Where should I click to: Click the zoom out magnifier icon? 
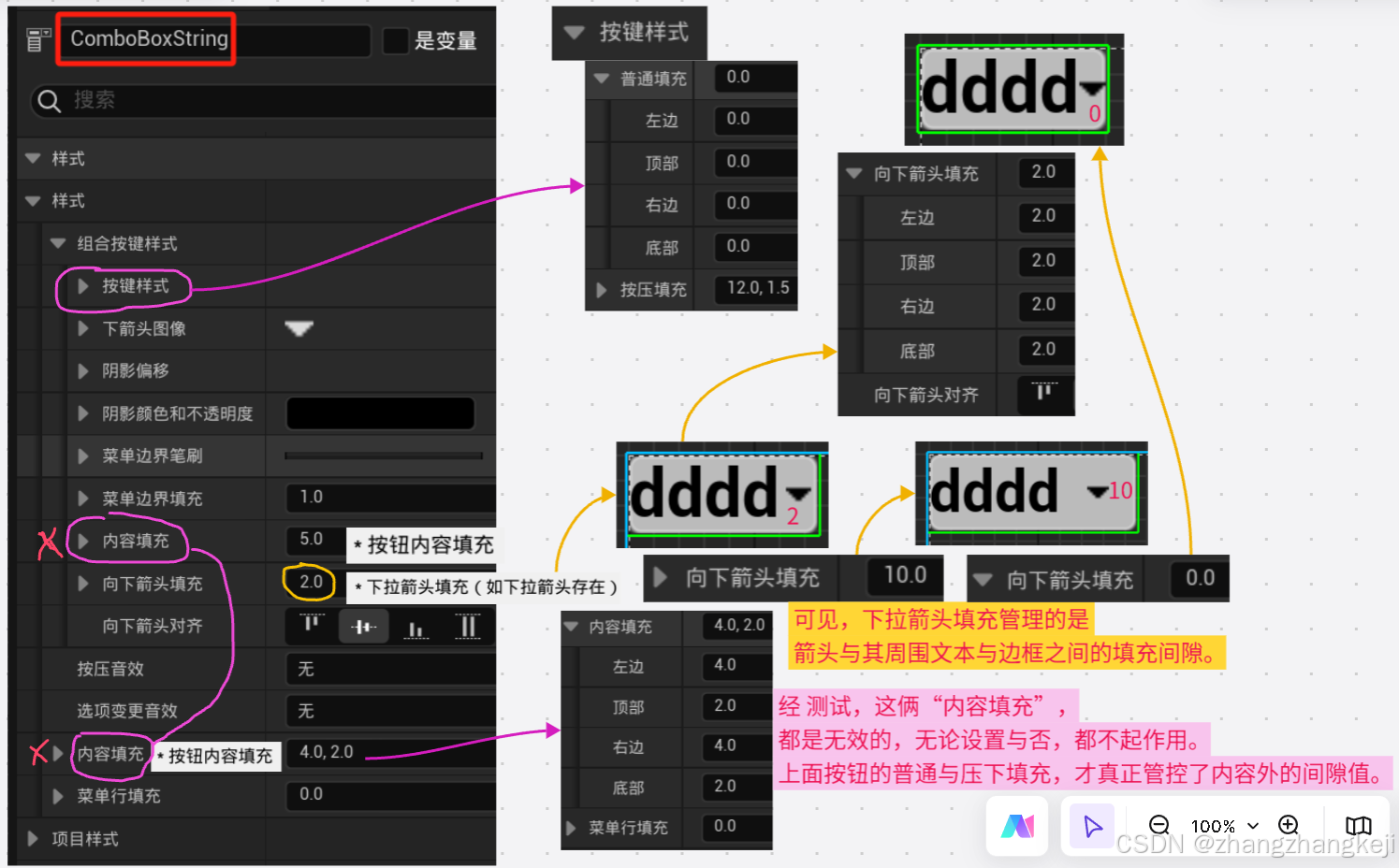pos(1159,826)
